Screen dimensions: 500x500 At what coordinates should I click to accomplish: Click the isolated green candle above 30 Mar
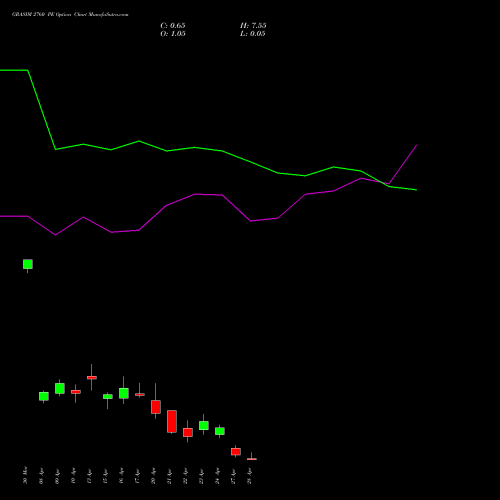point(28,264)
